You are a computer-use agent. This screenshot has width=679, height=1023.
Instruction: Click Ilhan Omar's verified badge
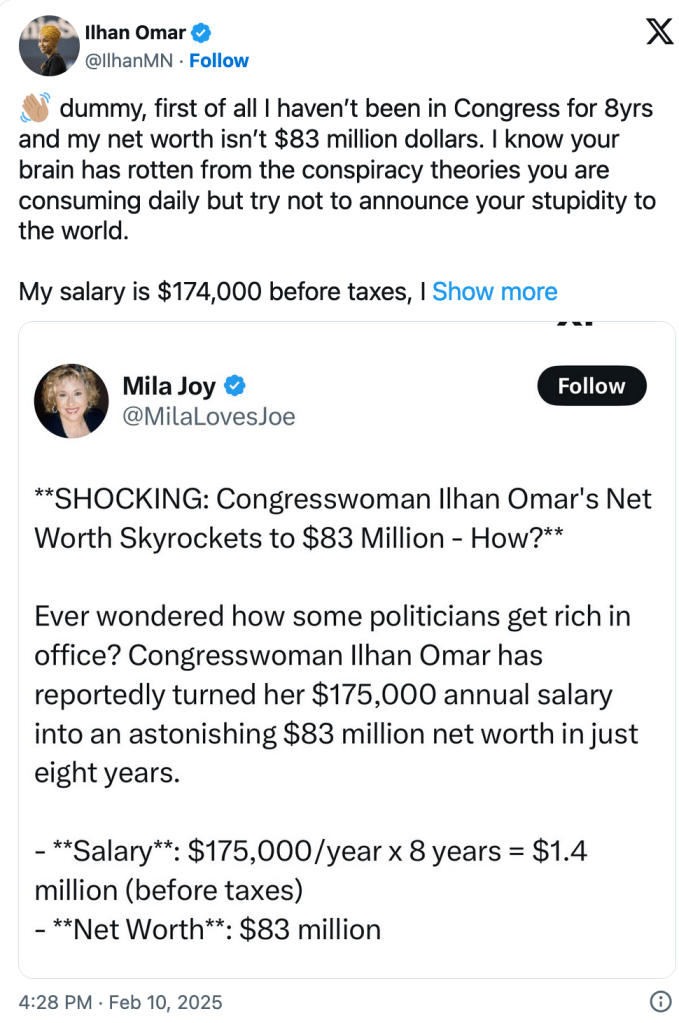pyautogui.click(x=201, y=33)
